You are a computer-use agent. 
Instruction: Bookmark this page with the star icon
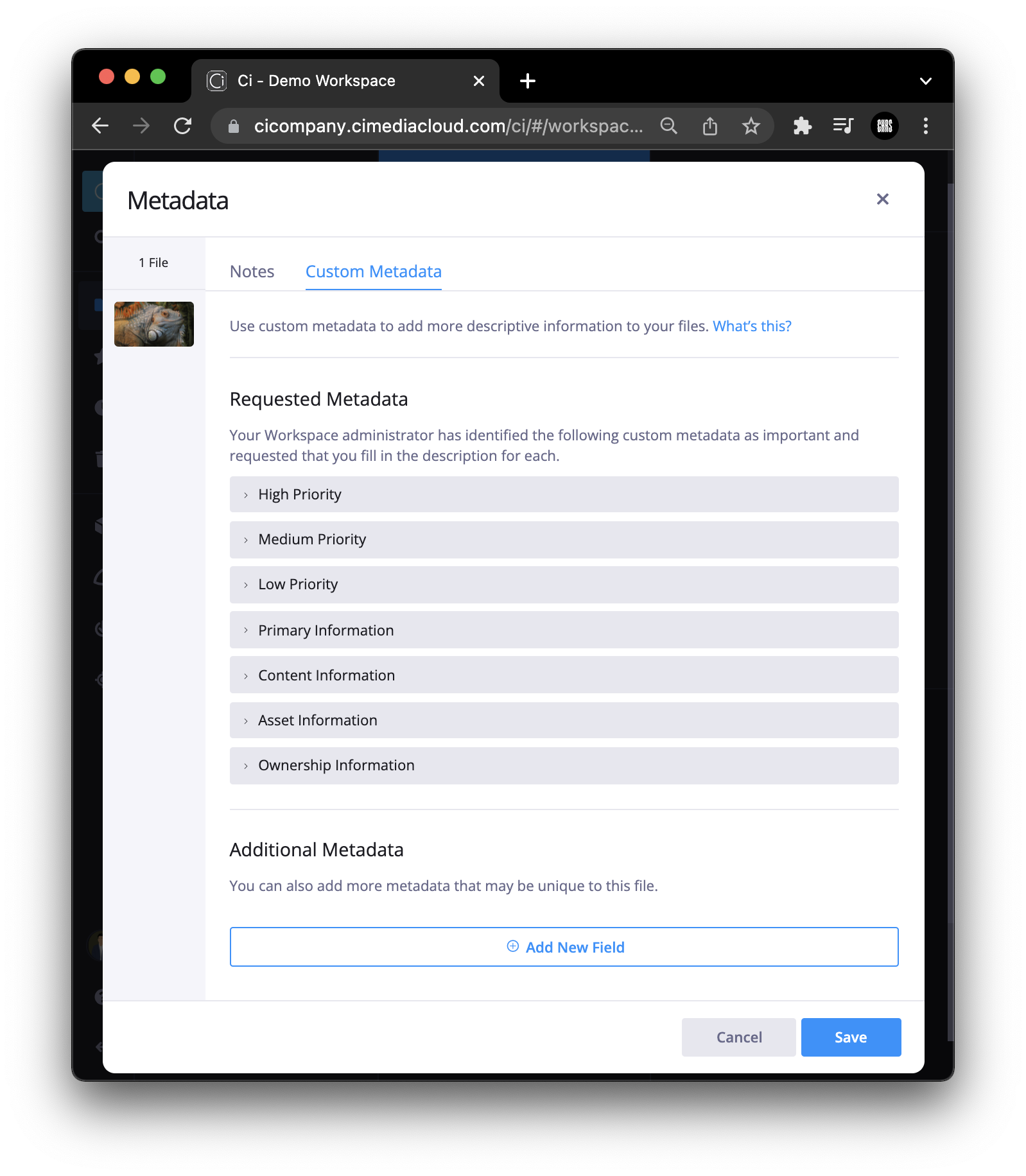(751, 126)
